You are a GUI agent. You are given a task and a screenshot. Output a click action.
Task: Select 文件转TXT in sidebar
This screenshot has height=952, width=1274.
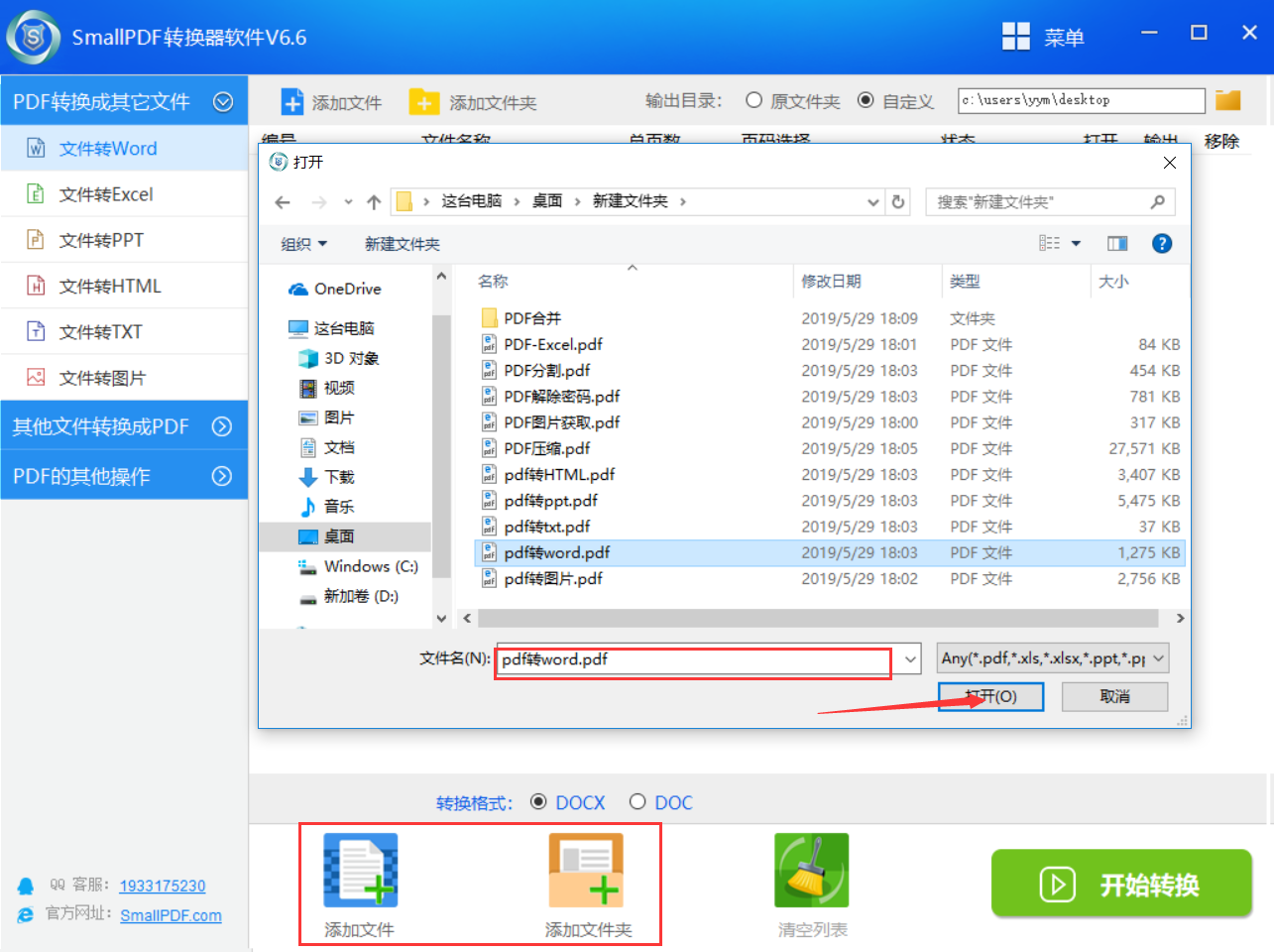[124, 331]
